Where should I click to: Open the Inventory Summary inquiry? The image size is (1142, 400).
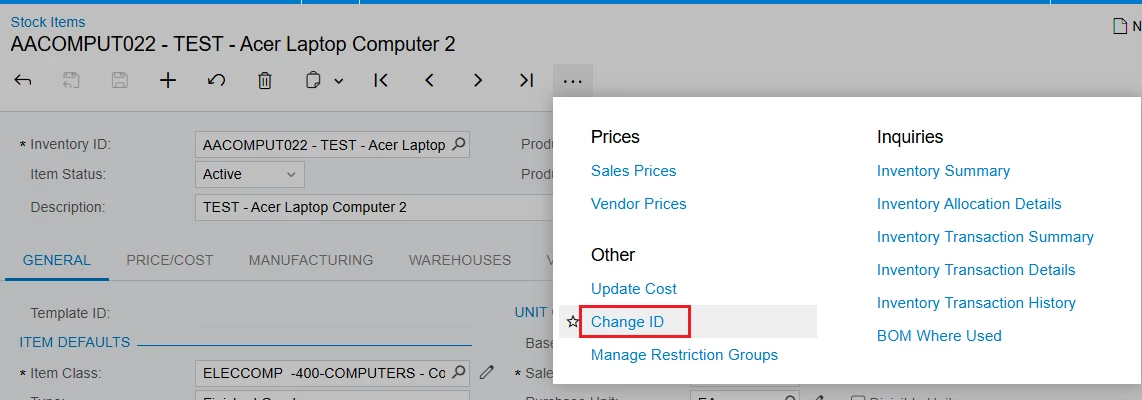tap(943, 170)
